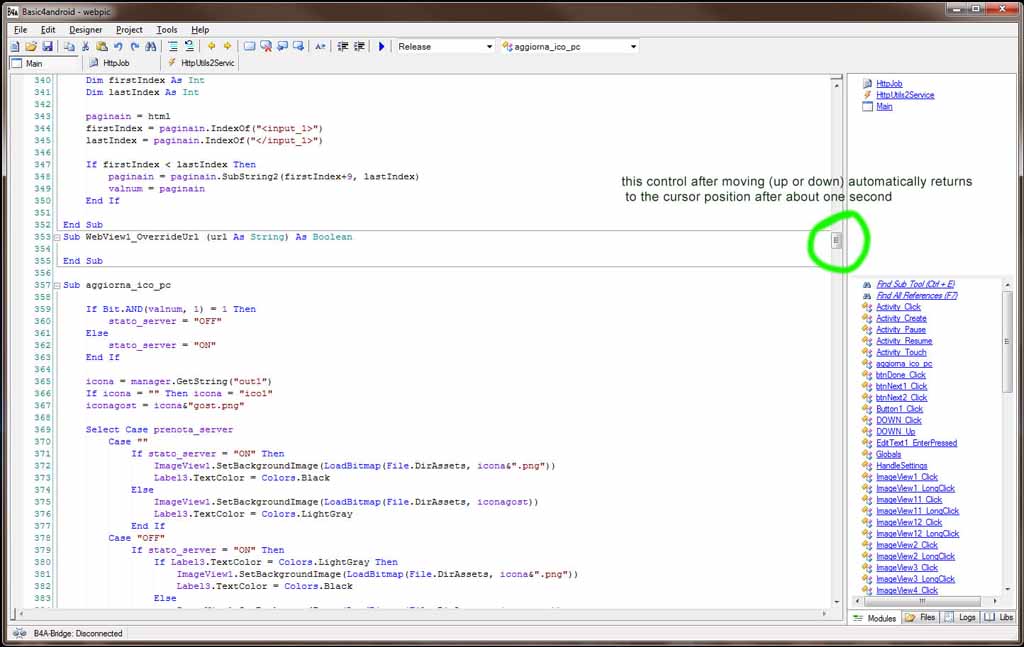Run the project with blue play icon
The height and width of the screenshot is (647, 1024).
(x=381, y=46)
